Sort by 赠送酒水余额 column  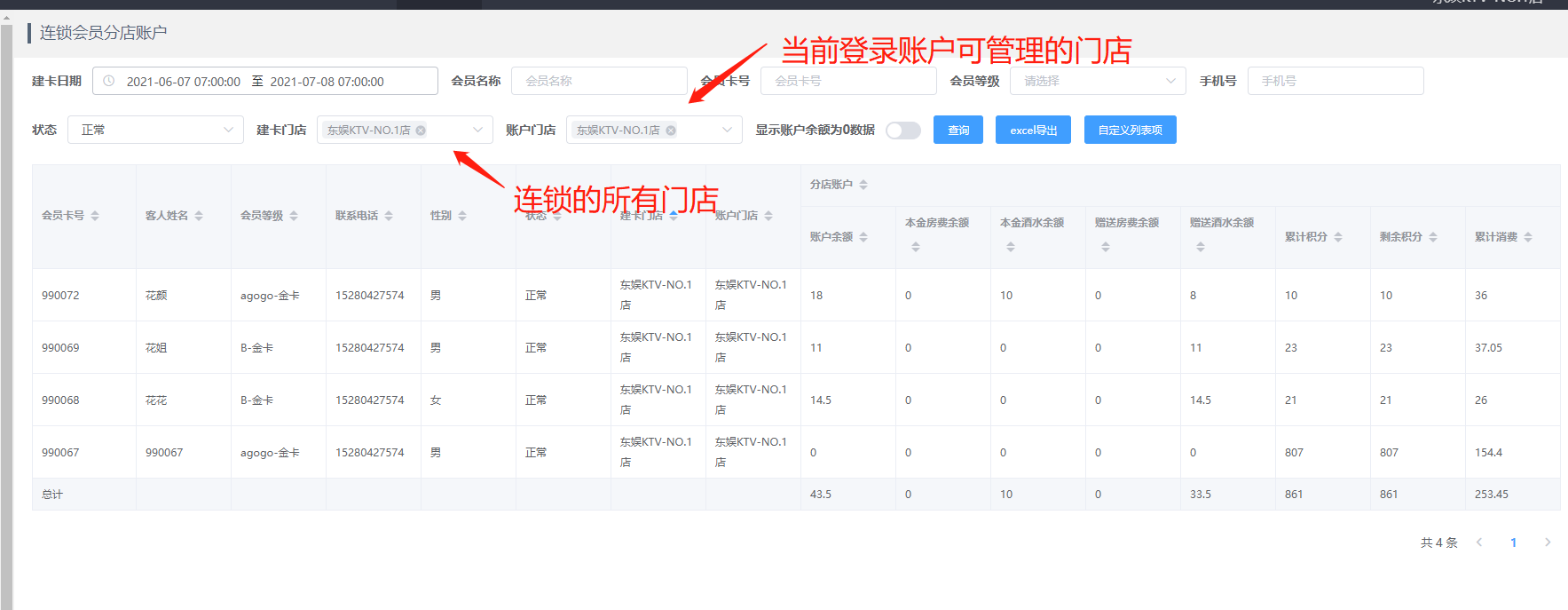(1201, 247)
